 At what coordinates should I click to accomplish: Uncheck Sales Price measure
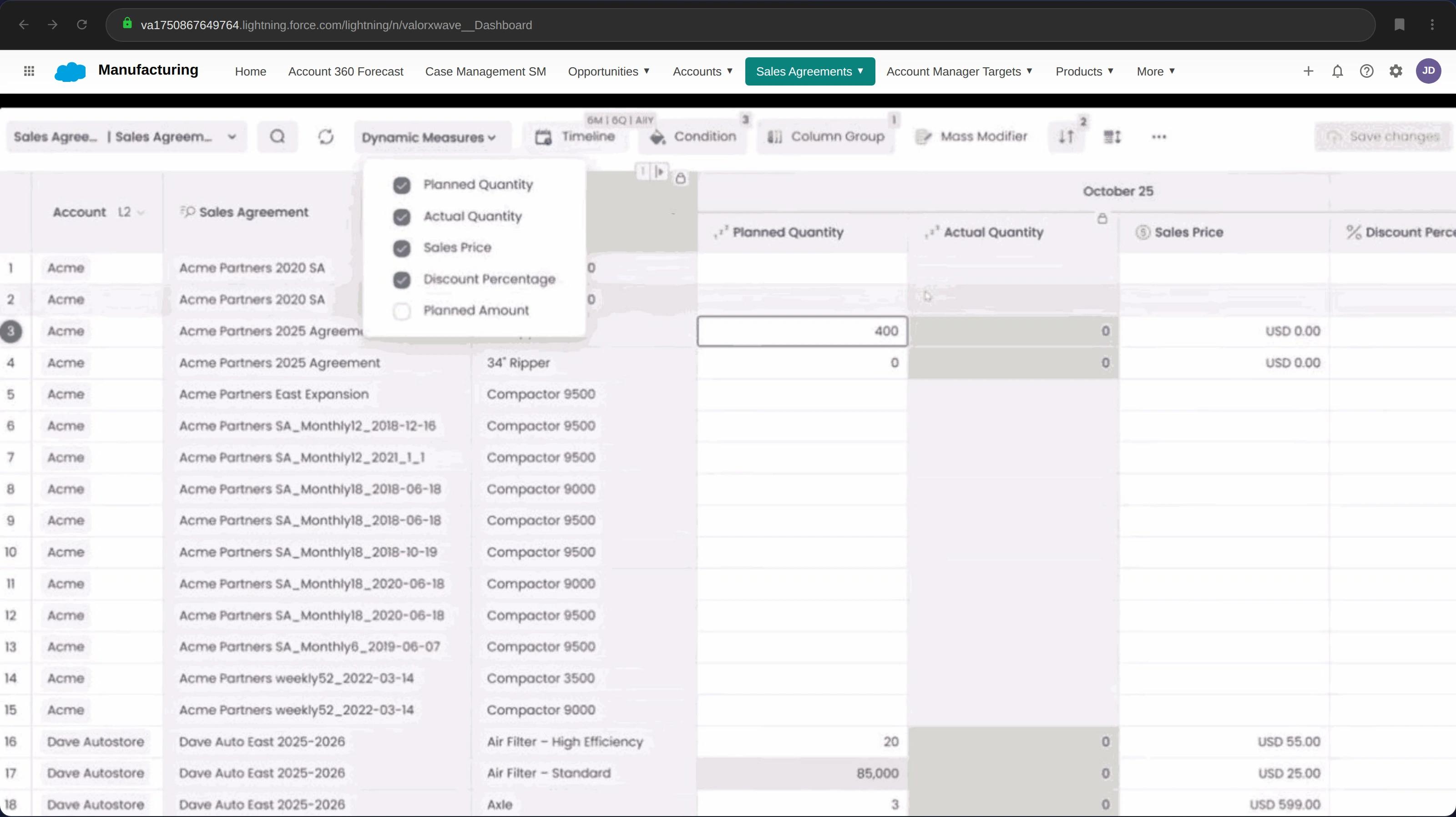(x=402, y=248)
